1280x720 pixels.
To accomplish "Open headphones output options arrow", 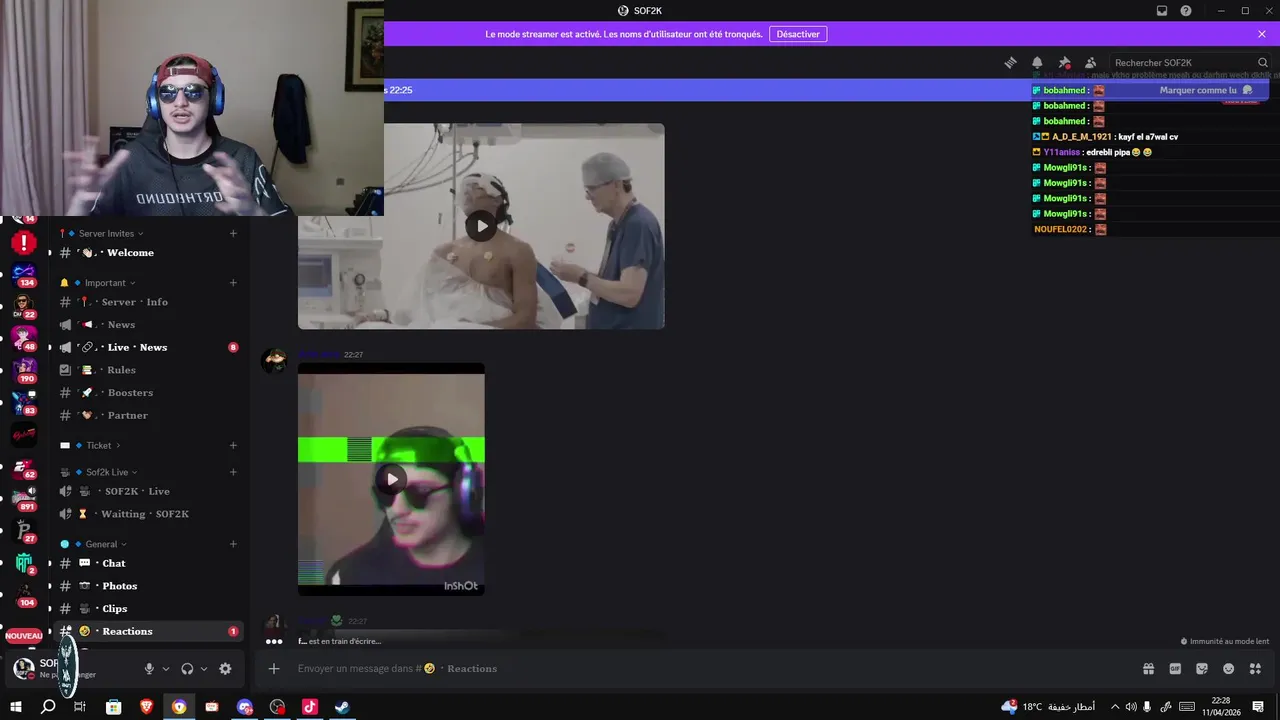I will [x=204, y=669].
